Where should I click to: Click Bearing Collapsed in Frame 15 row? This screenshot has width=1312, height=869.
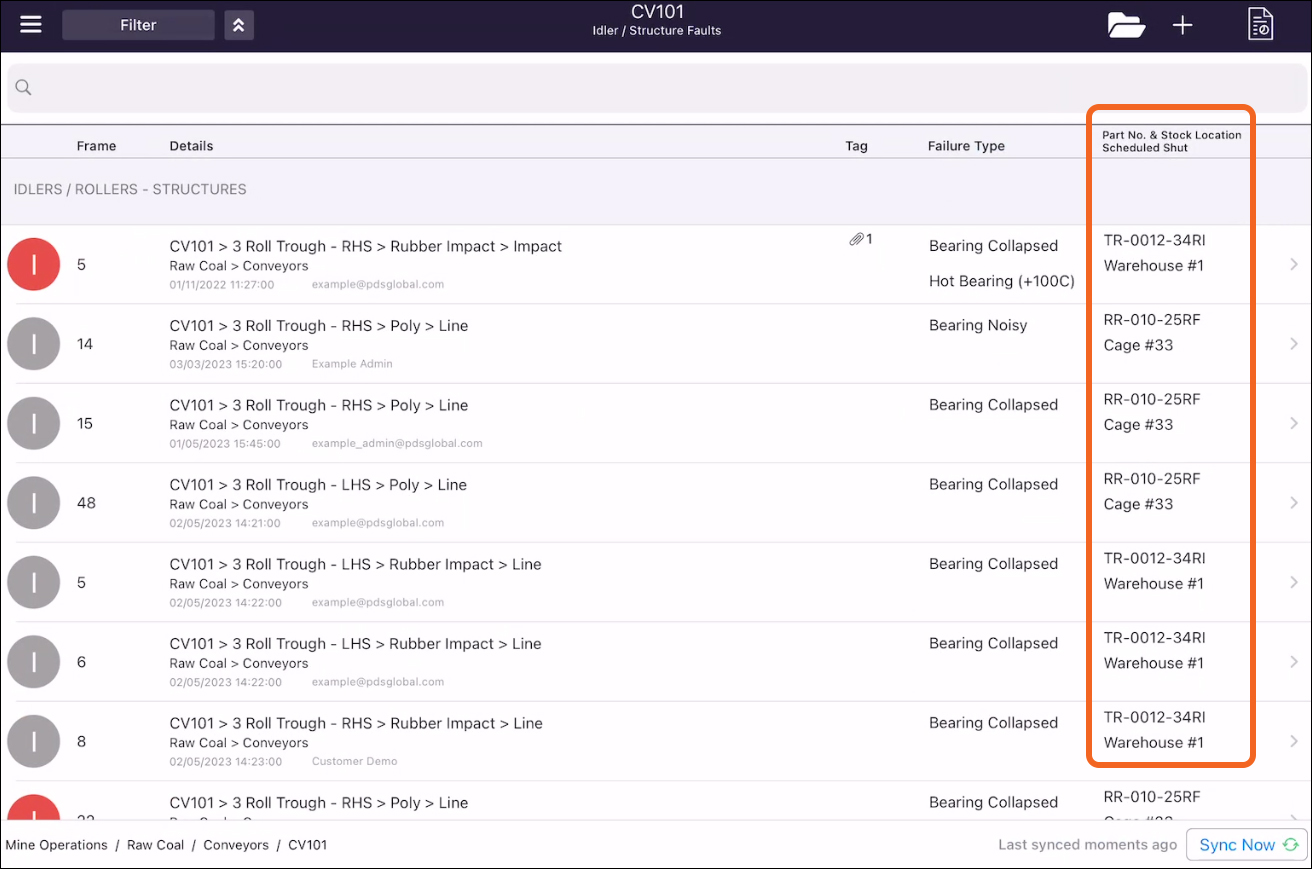(x=993, y=405)
